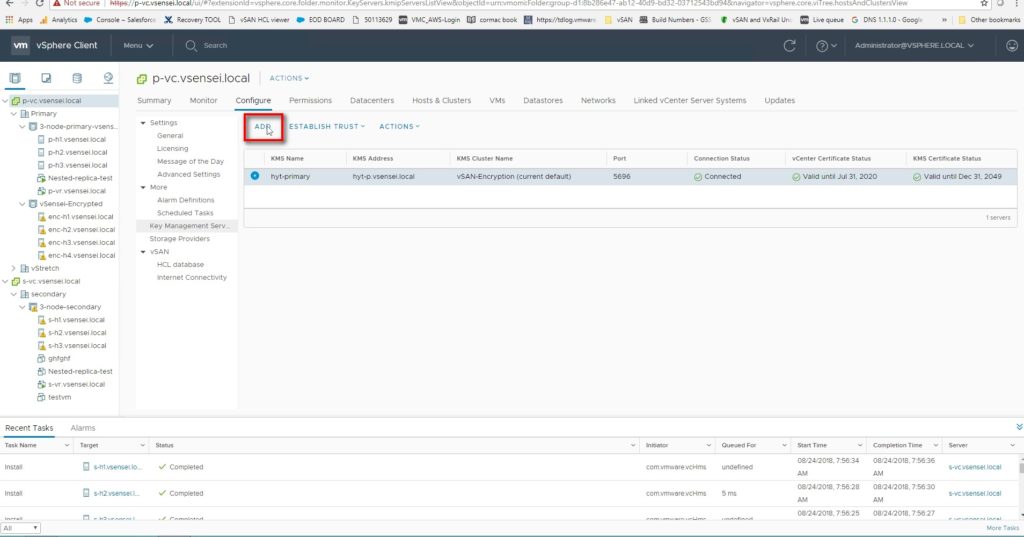This screenshot has width=1024, height=537.
Task: Open the Networking inventory view icon
Action: (108, 78)
